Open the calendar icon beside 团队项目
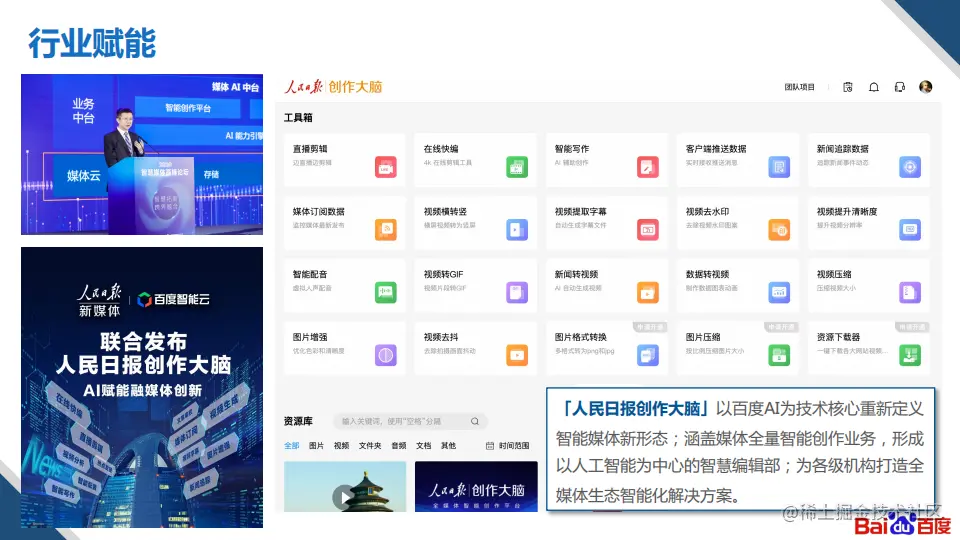The width and height of the screenshot is (960, 540). [847, 87]
